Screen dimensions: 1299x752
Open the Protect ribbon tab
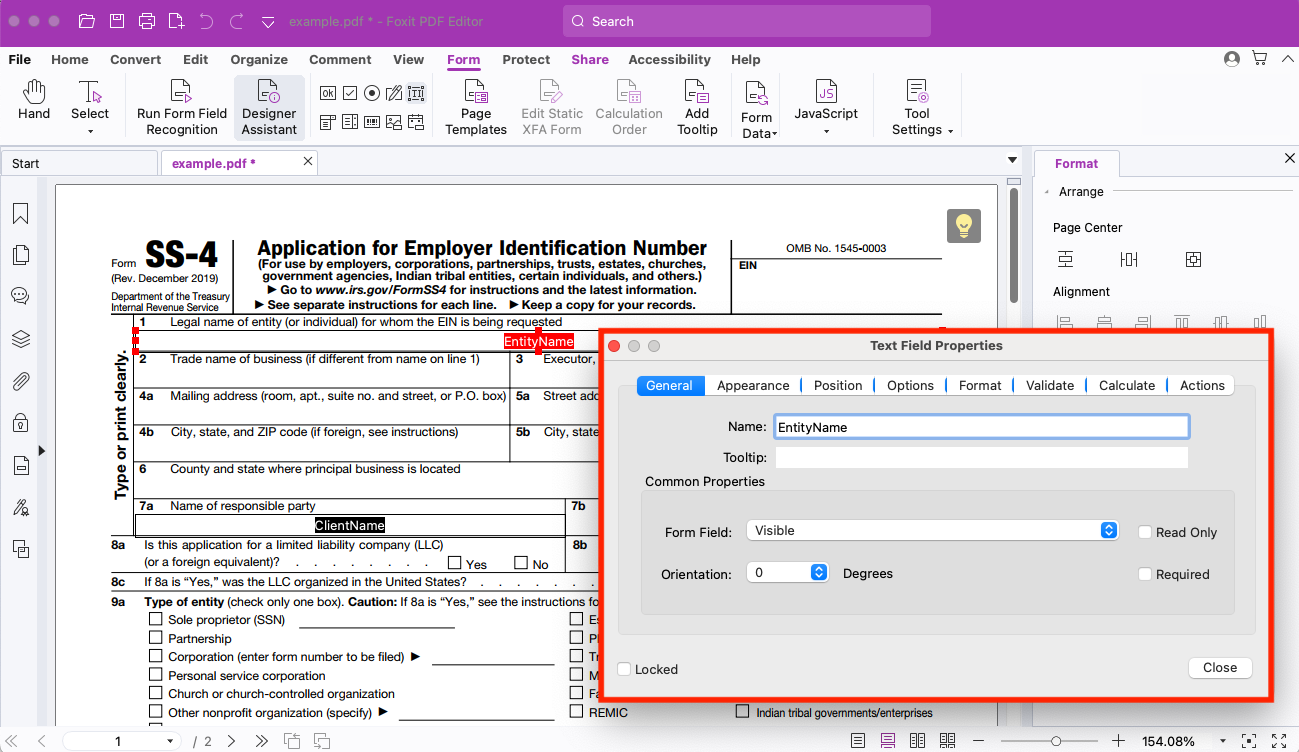click(x=526, y=60)
